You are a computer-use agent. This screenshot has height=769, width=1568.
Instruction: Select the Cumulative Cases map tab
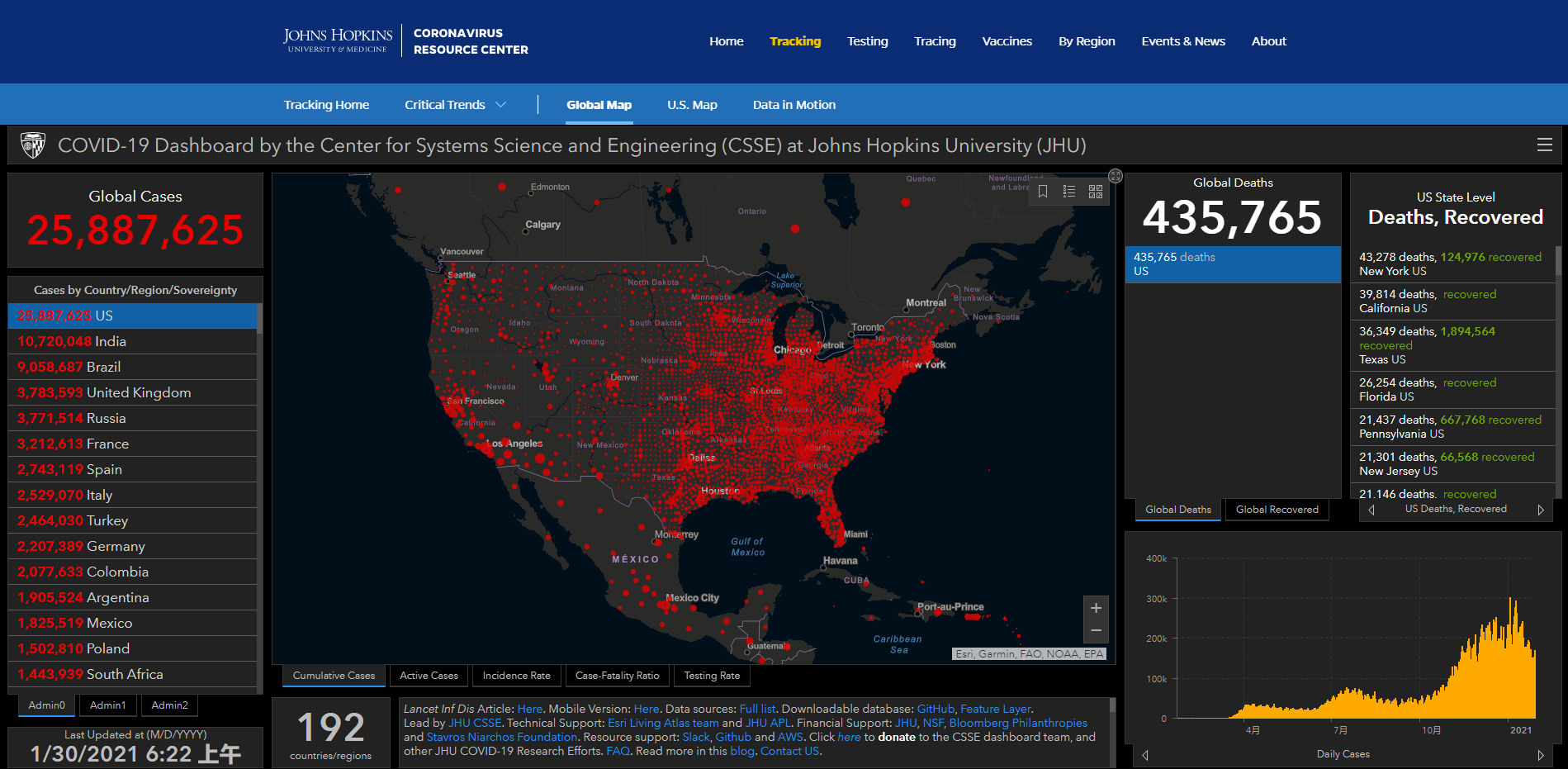pyautogui.click(x=334, y=676)
